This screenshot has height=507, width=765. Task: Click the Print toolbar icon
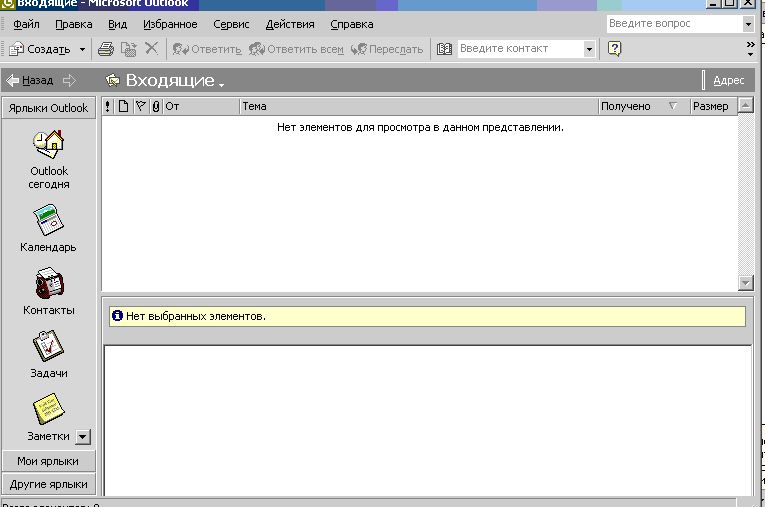point(106,49)
